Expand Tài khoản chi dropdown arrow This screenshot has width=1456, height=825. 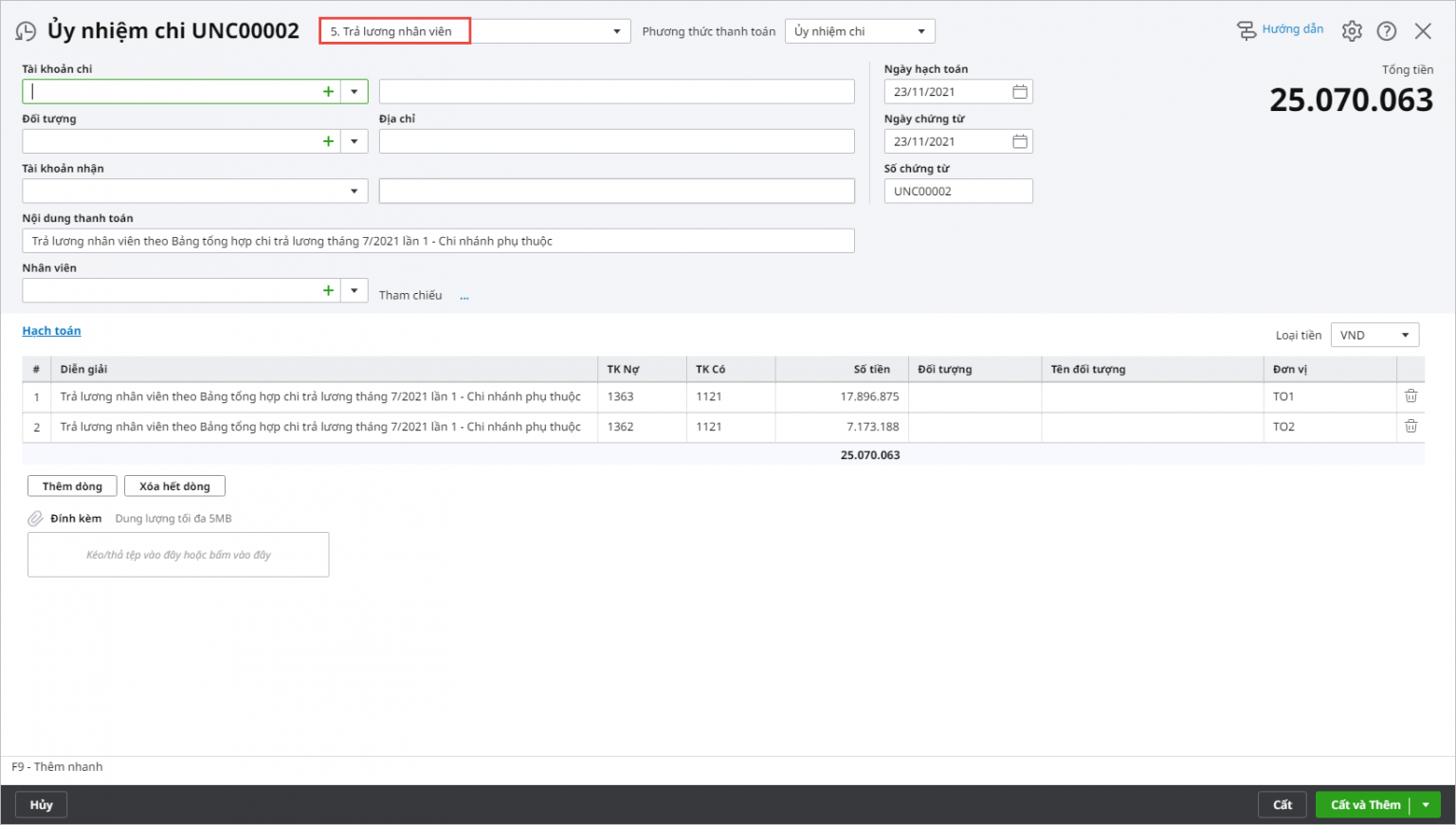coord(354,92)
